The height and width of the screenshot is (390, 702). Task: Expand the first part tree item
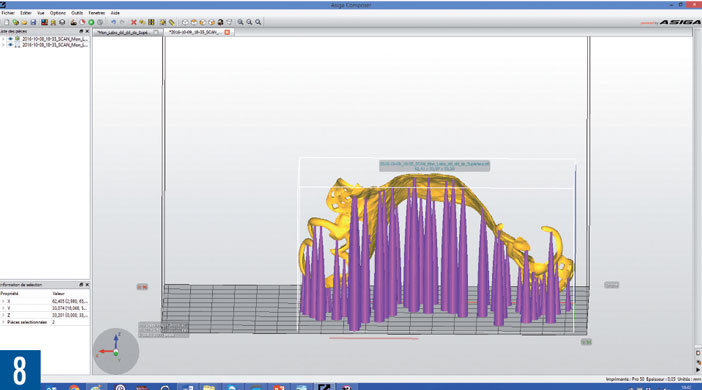point(4,39)
